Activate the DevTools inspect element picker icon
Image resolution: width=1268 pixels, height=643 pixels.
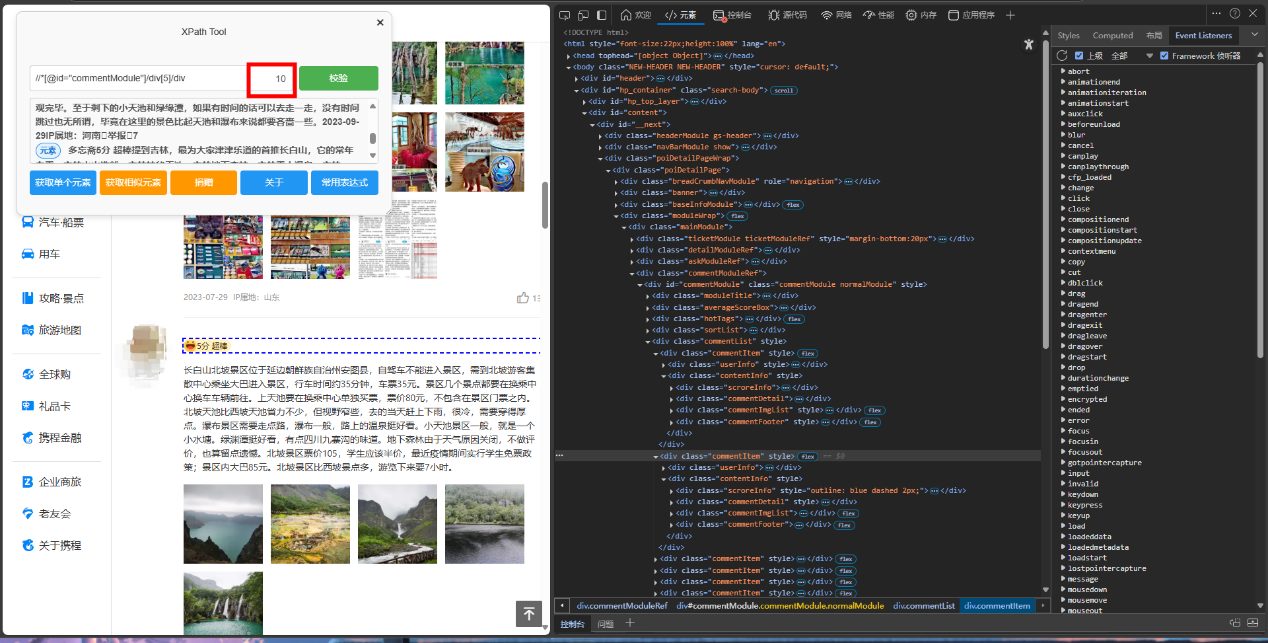tap(565, 15)
